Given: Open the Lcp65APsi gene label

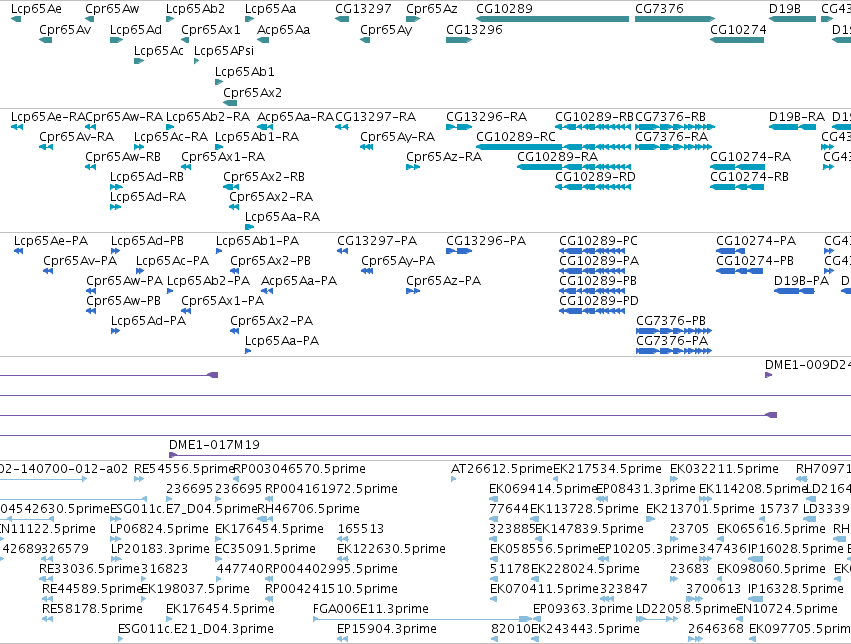Looking at the screenshot, I should [x=224, y=50].
